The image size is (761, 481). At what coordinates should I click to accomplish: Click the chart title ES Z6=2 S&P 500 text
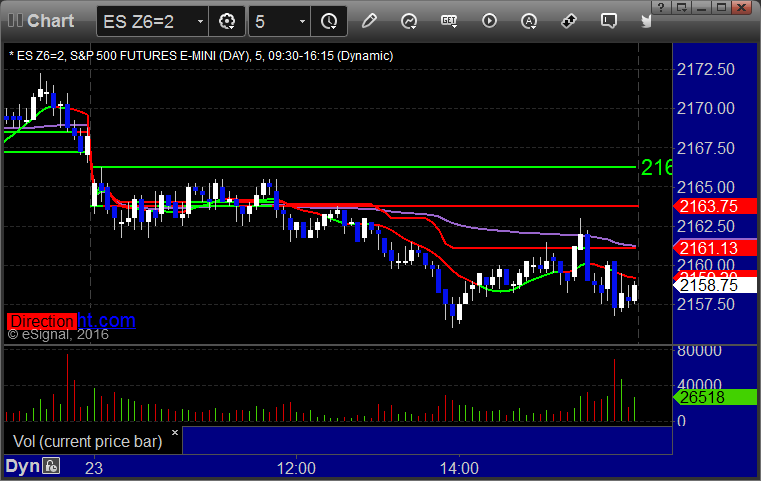coord(201,56)
